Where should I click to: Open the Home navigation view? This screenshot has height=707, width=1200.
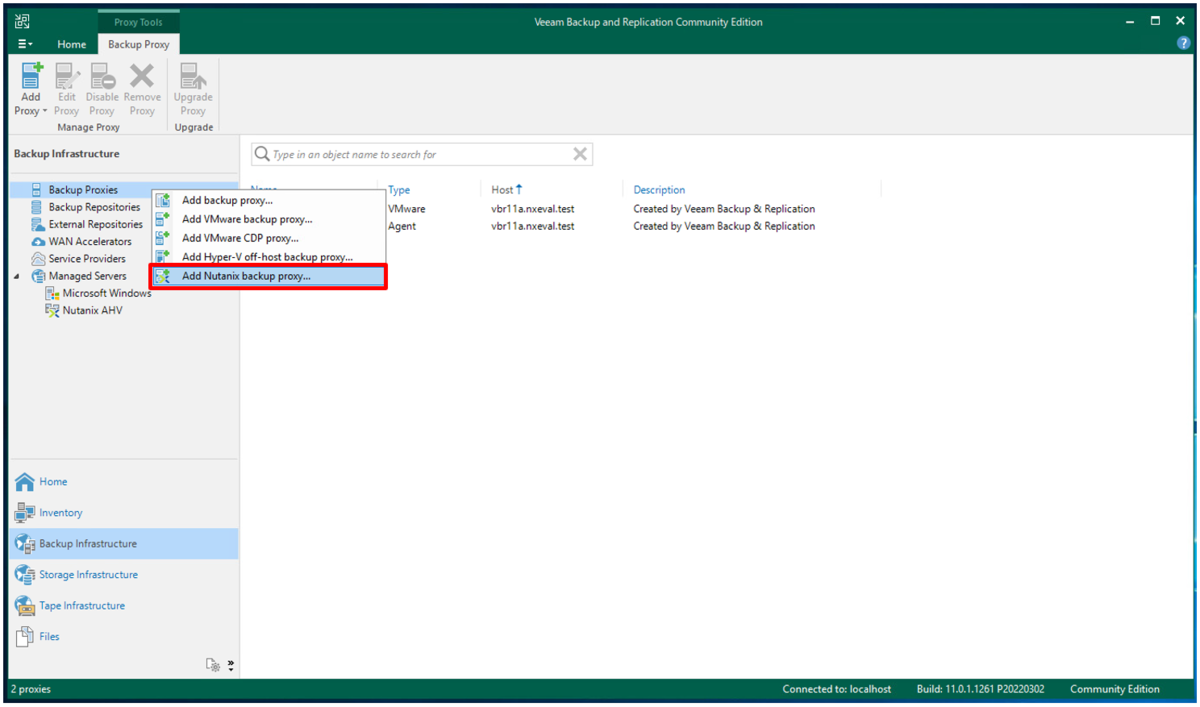pyautogui.click(x=124, y=482)
